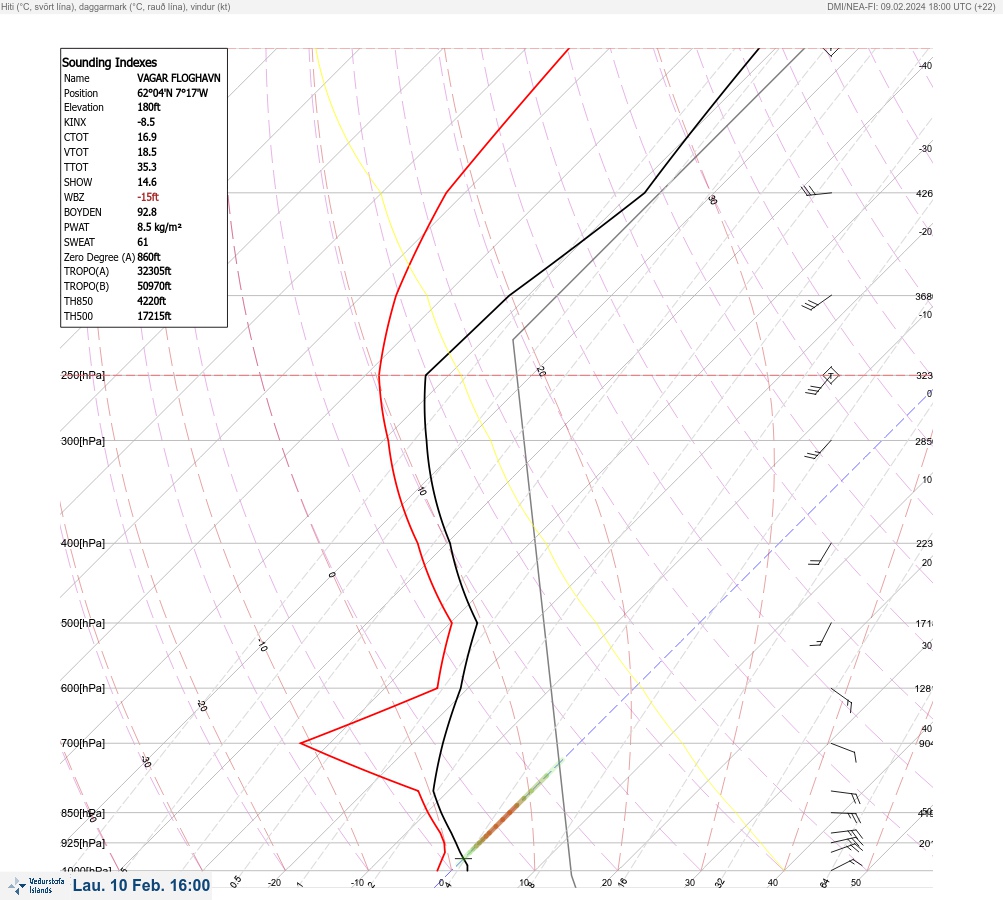Click the 'DMI/NEA-FI: 09.02.2024 18:00 UTC (+22)' header
The height and width of the screenshot is (900, 1003).
(x=911, y=7)
